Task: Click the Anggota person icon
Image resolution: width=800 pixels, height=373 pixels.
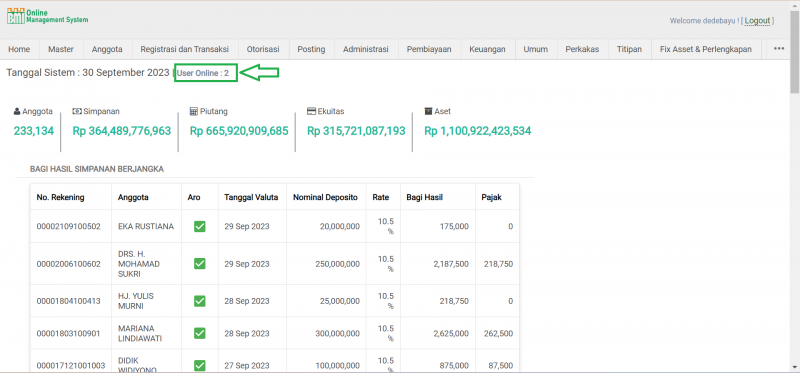Action: click(x=17, y=111)
